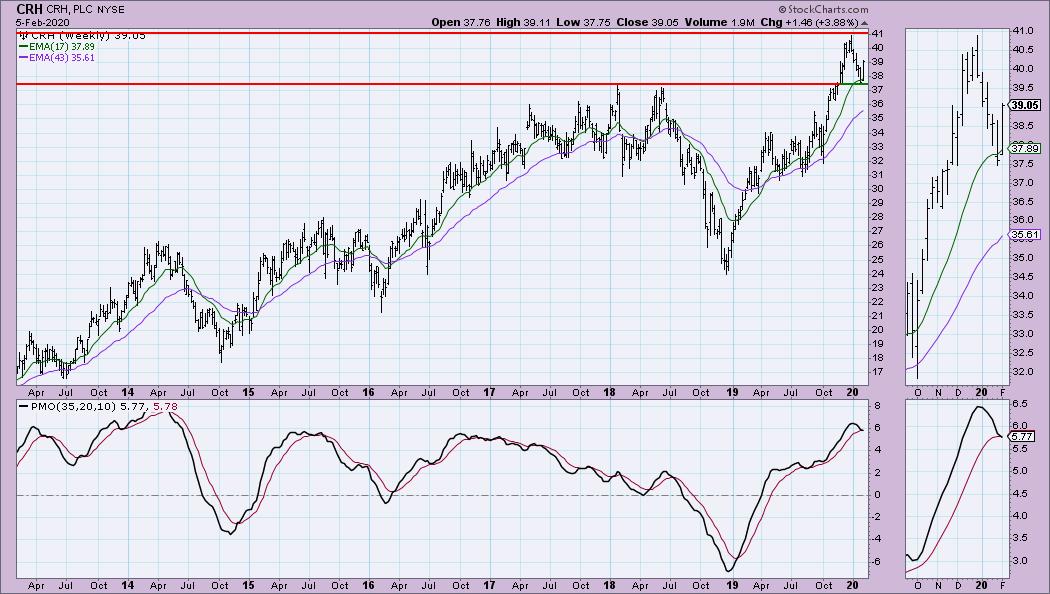Viewport: 1050px width, 594px height.
Task: Open the StockCharts.com copyright link
Action: point(823,9)
